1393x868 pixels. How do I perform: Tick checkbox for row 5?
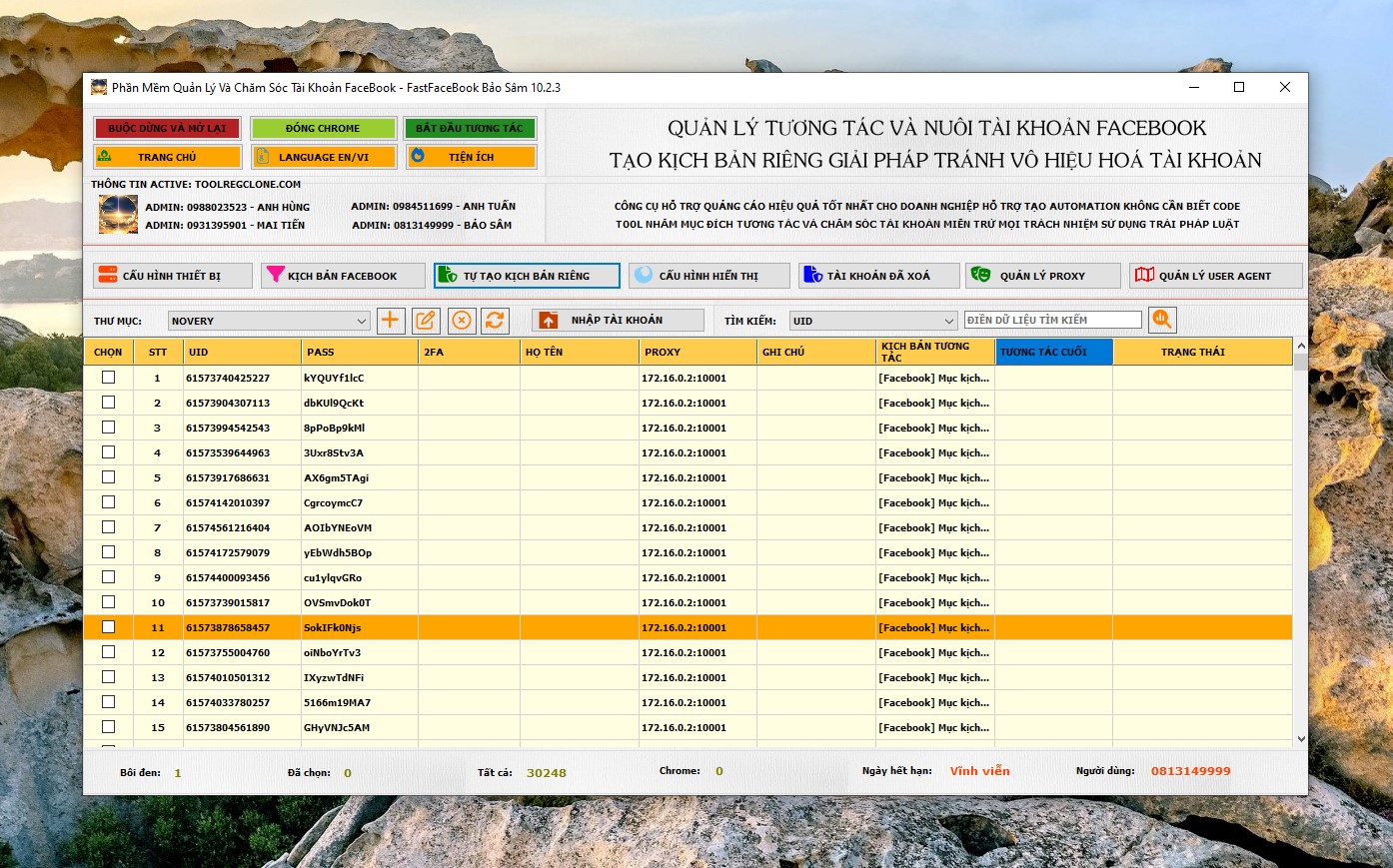pos(108,477)
